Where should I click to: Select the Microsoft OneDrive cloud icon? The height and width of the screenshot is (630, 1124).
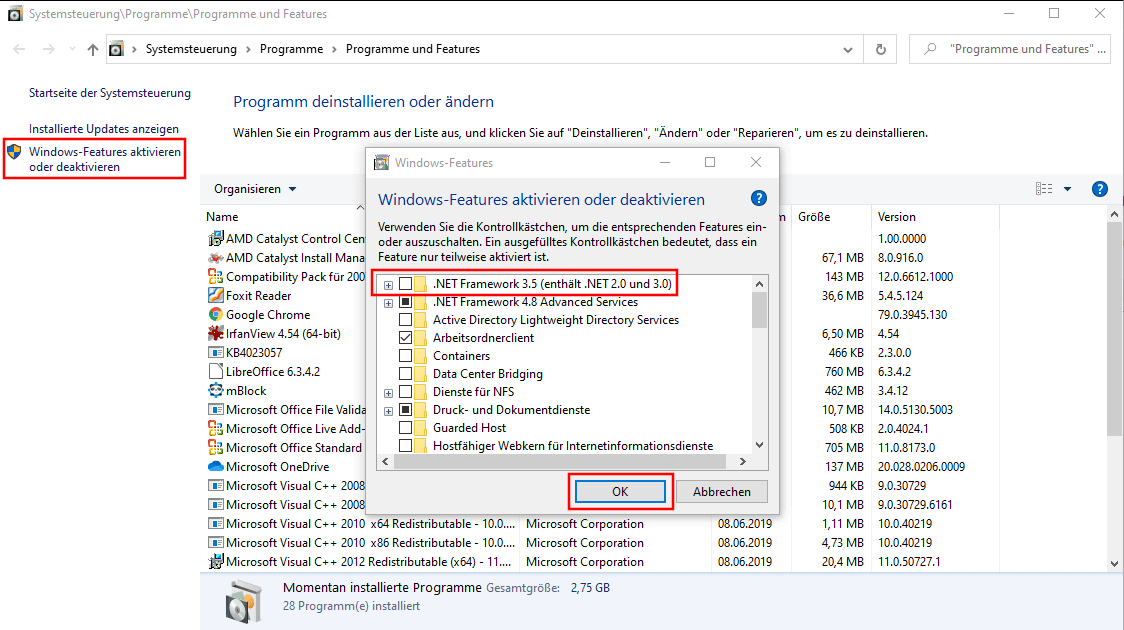point(215,467)
